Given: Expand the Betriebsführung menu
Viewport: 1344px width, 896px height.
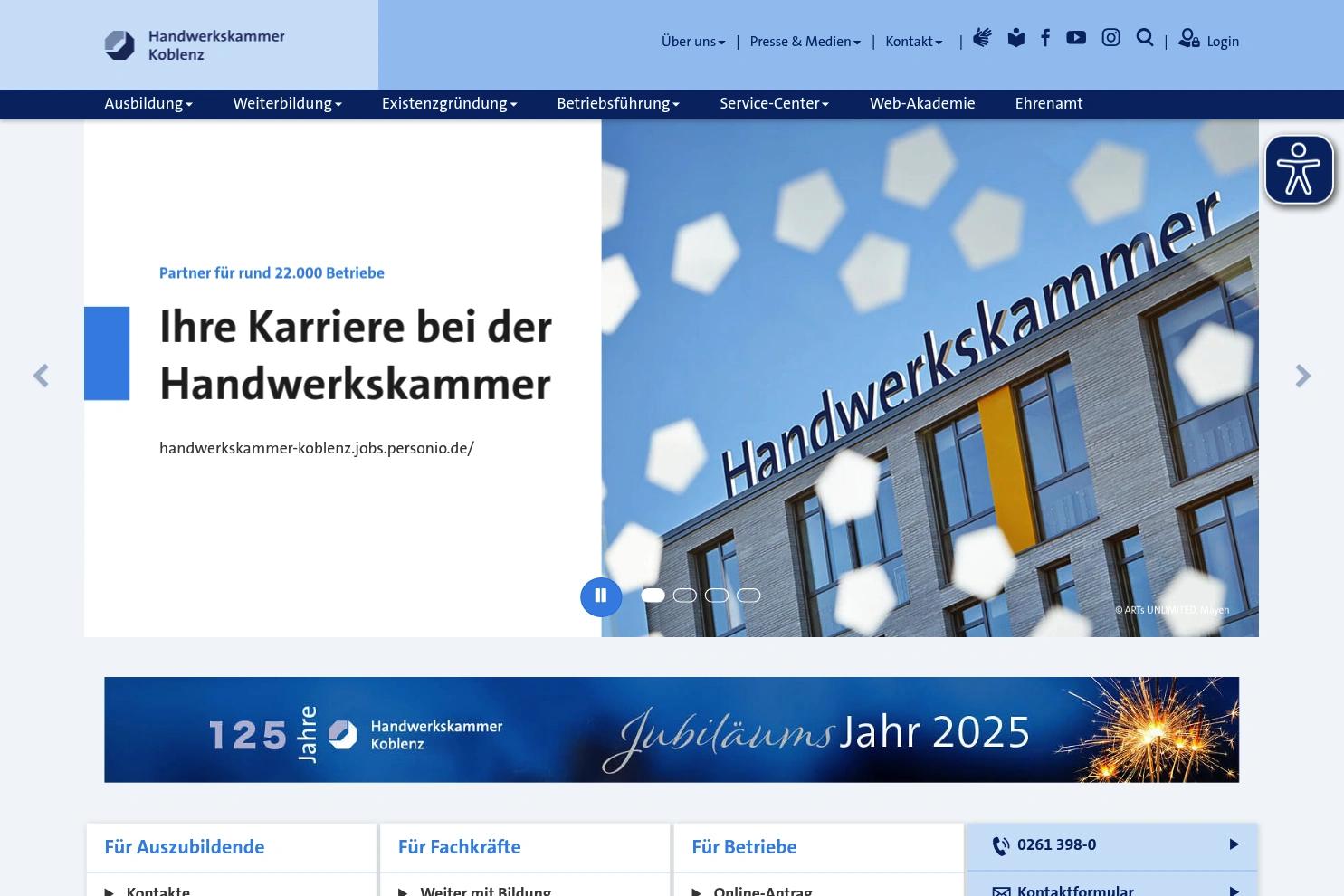Looking at the screenshot, I should [x=618, y=104].
